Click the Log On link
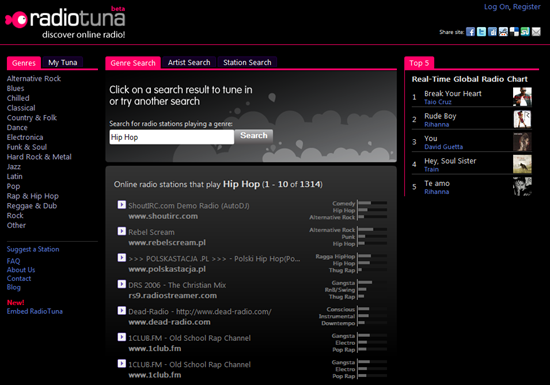This screenshot has height=385, width=550. tap(497, 7)
